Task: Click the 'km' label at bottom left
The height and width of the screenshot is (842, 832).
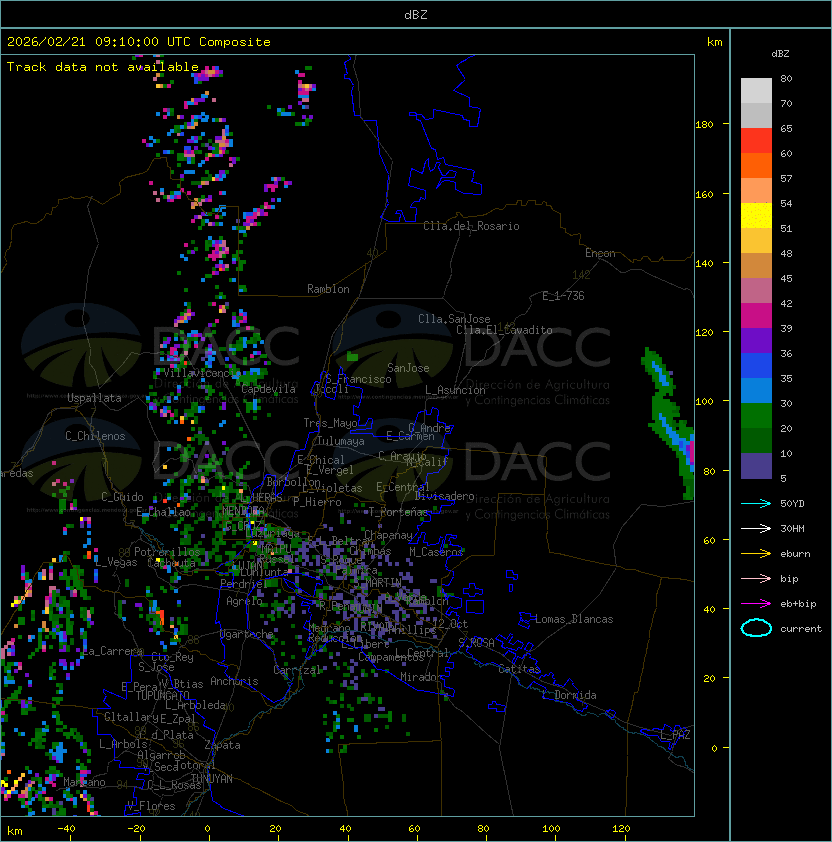Action: click(15, 831)
